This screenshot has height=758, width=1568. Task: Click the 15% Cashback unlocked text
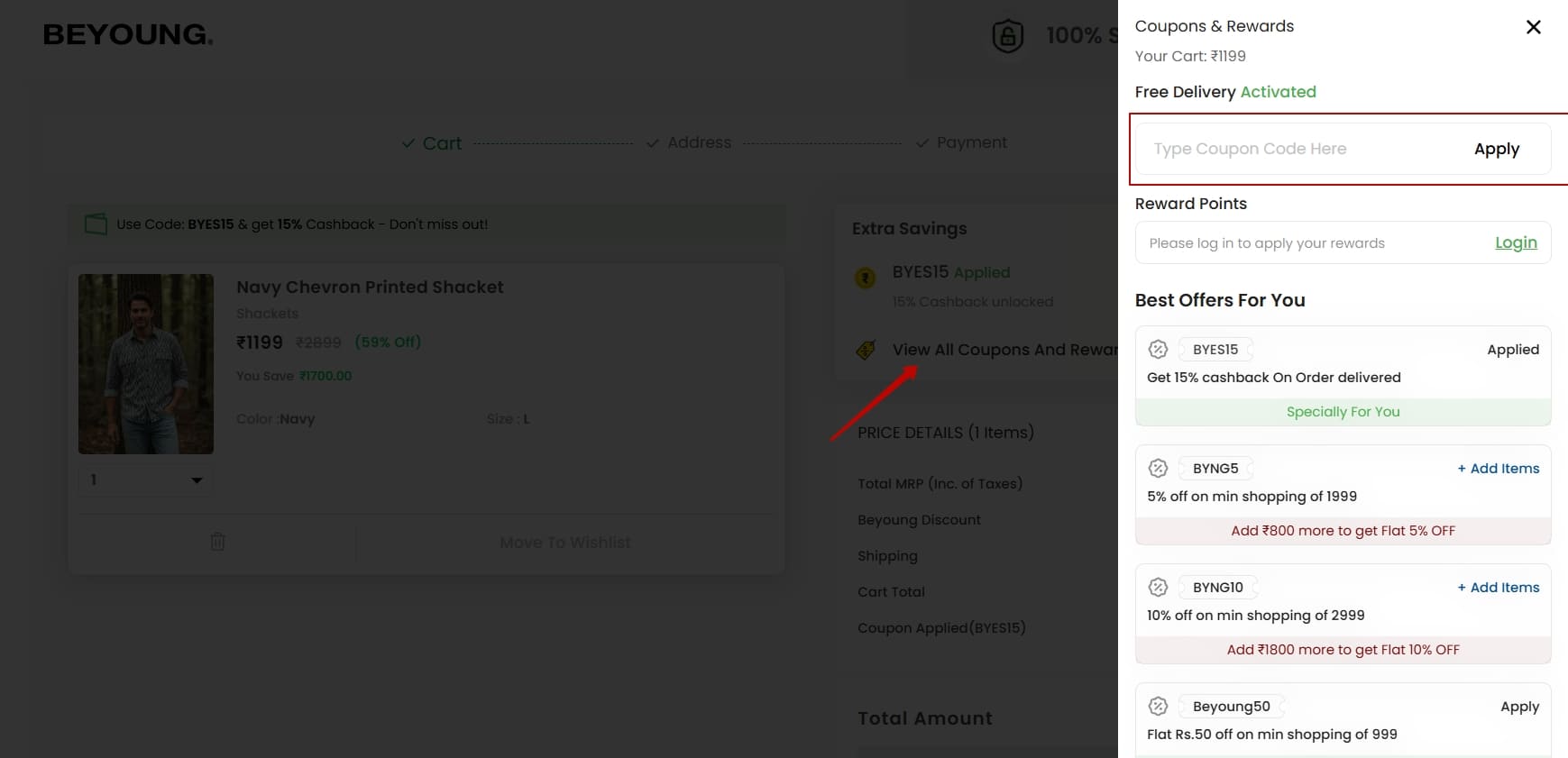tap(973, 302)
